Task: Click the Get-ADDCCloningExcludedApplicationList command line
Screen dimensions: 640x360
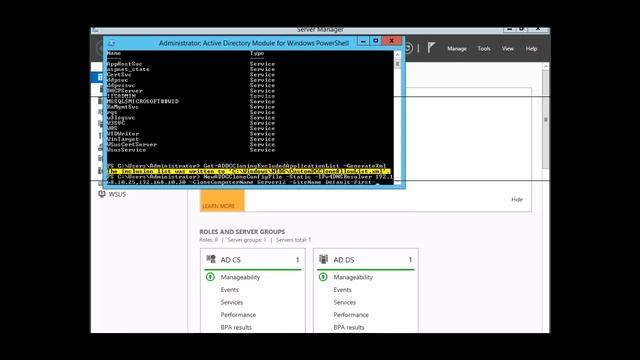Action: pos(246,166)
